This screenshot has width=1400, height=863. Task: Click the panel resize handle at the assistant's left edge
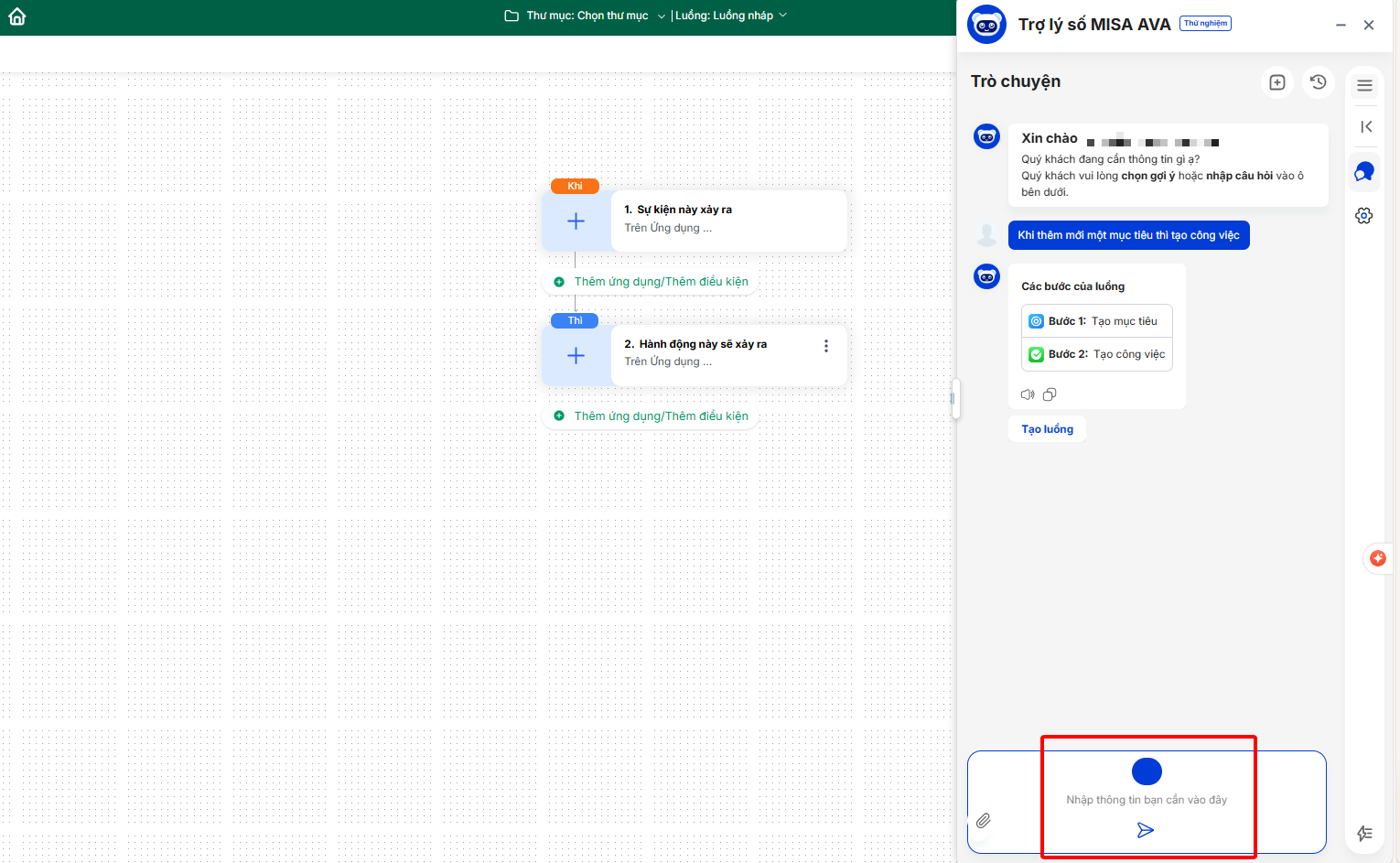tap(953, 399)
